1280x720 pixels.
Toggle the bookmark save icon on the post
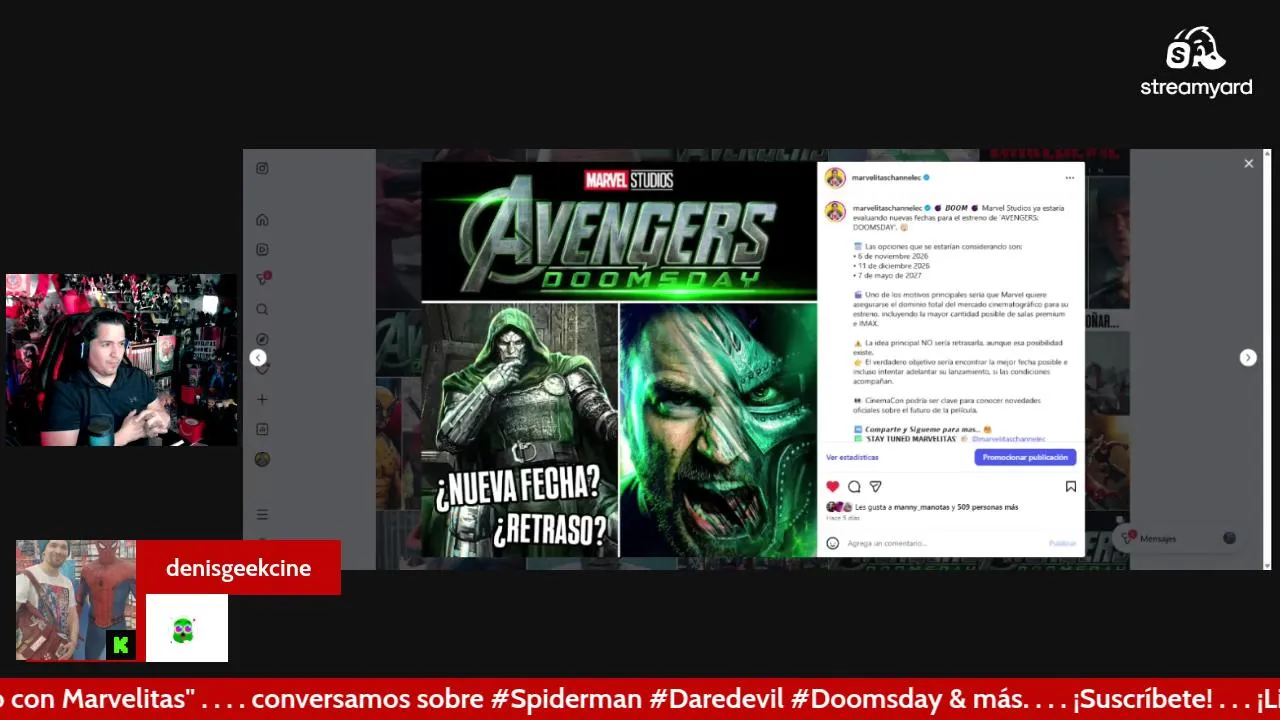1070,487
